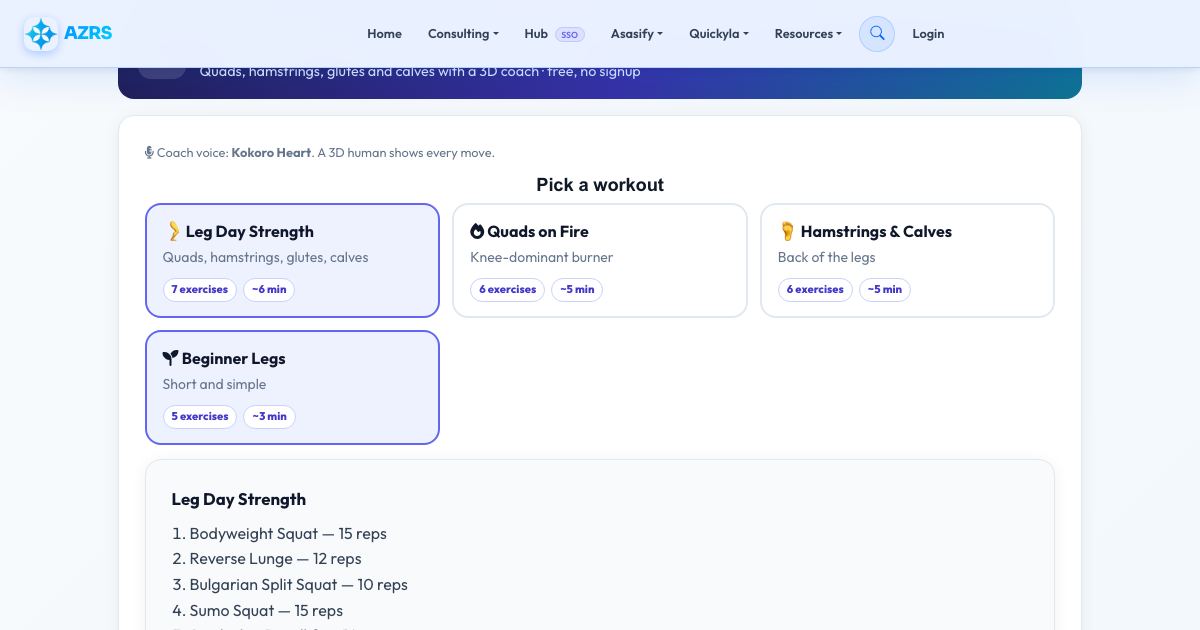The height and width of the screenshot is (630, 1200).
Task: Expand the Resources dropdown
Action: pyautogui.click(x=808, y=34)
